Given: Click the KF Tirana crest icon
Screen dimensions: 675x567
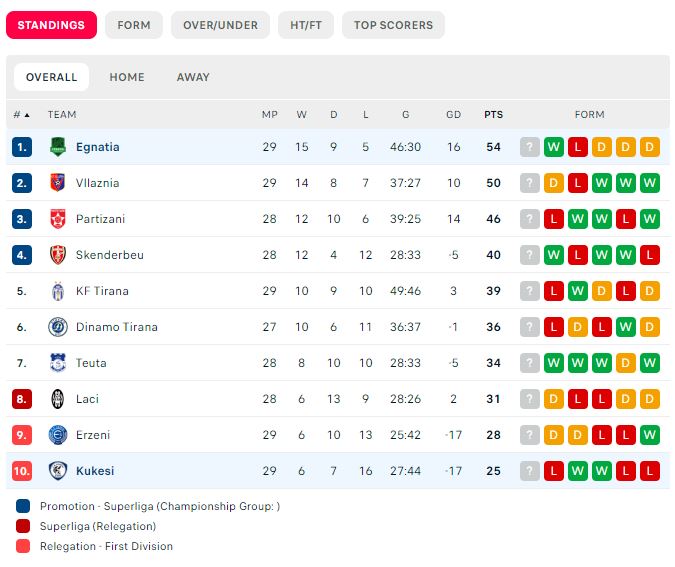Looking at the screenshot, I should [58, 291].
